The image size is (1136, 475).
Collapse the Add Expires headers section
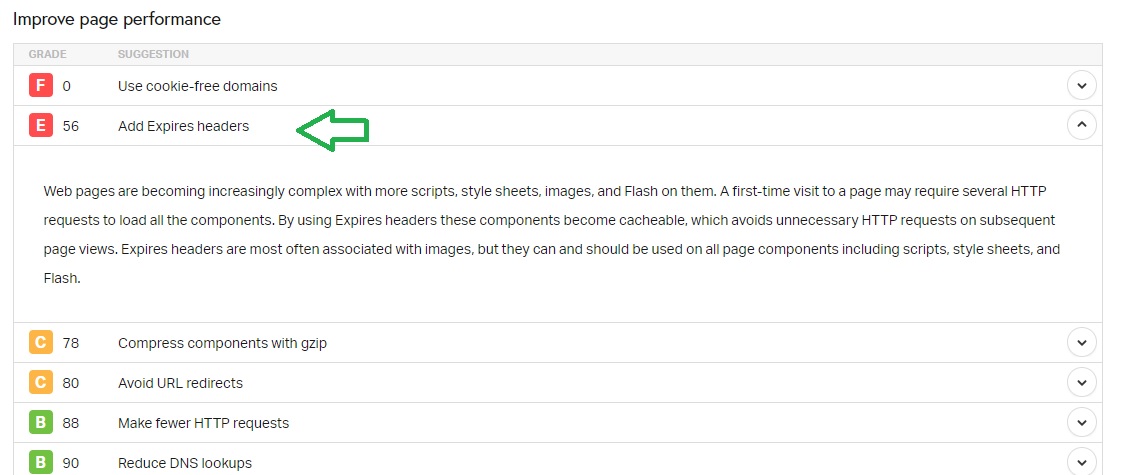click(1082, 125)
